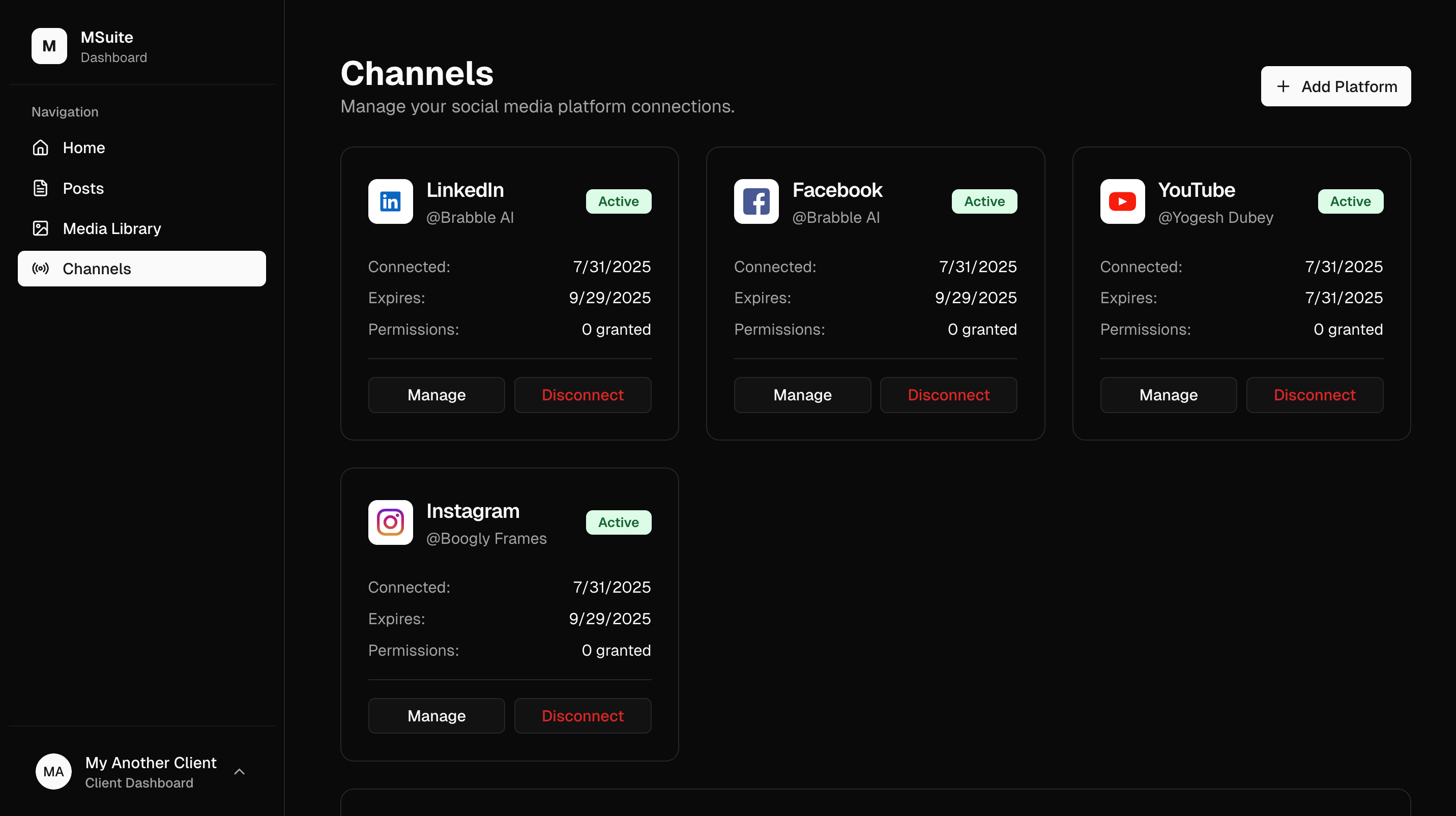Screen dimensions: 1456x816
Task: Click the Channels broadcast icon
Action: pos(40,269)
